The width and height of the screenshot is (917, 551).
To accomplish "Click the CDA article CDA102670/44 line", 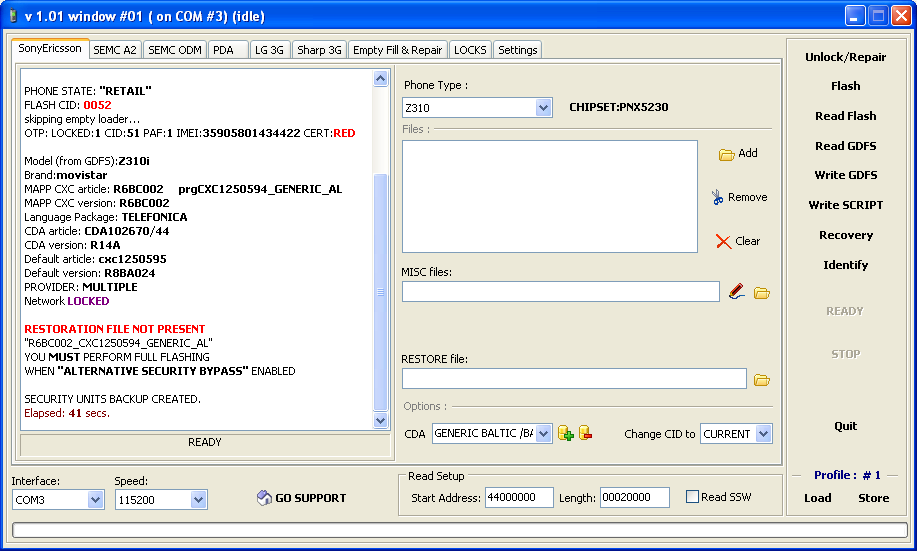I will coord(96,231).
